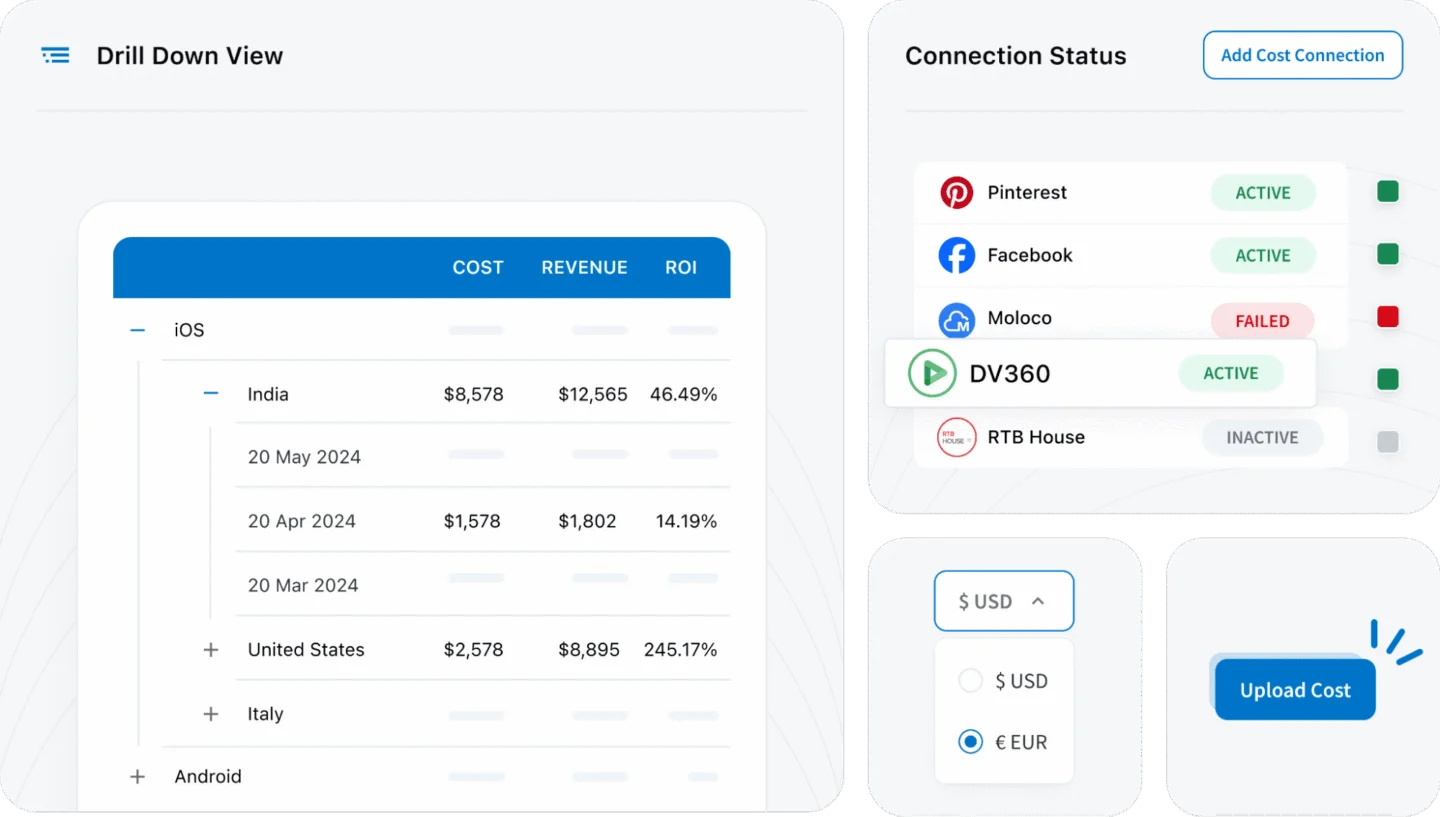Click the FAILED status badge for Moloco

pos(1262,321)
